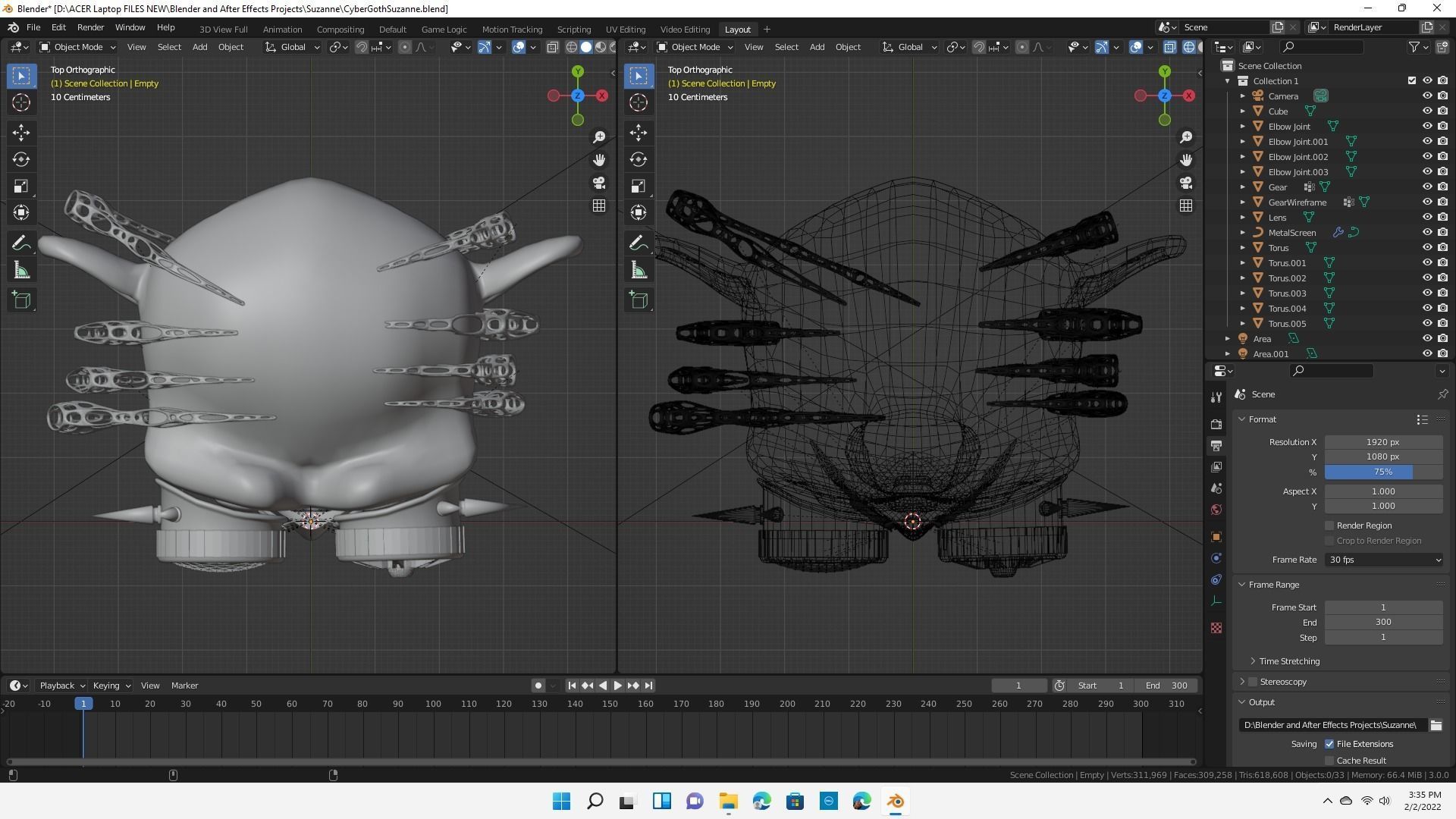Enable the Render Region checkbox
The height and width of the screenshot is (819, 1456).
(1329, 526)
